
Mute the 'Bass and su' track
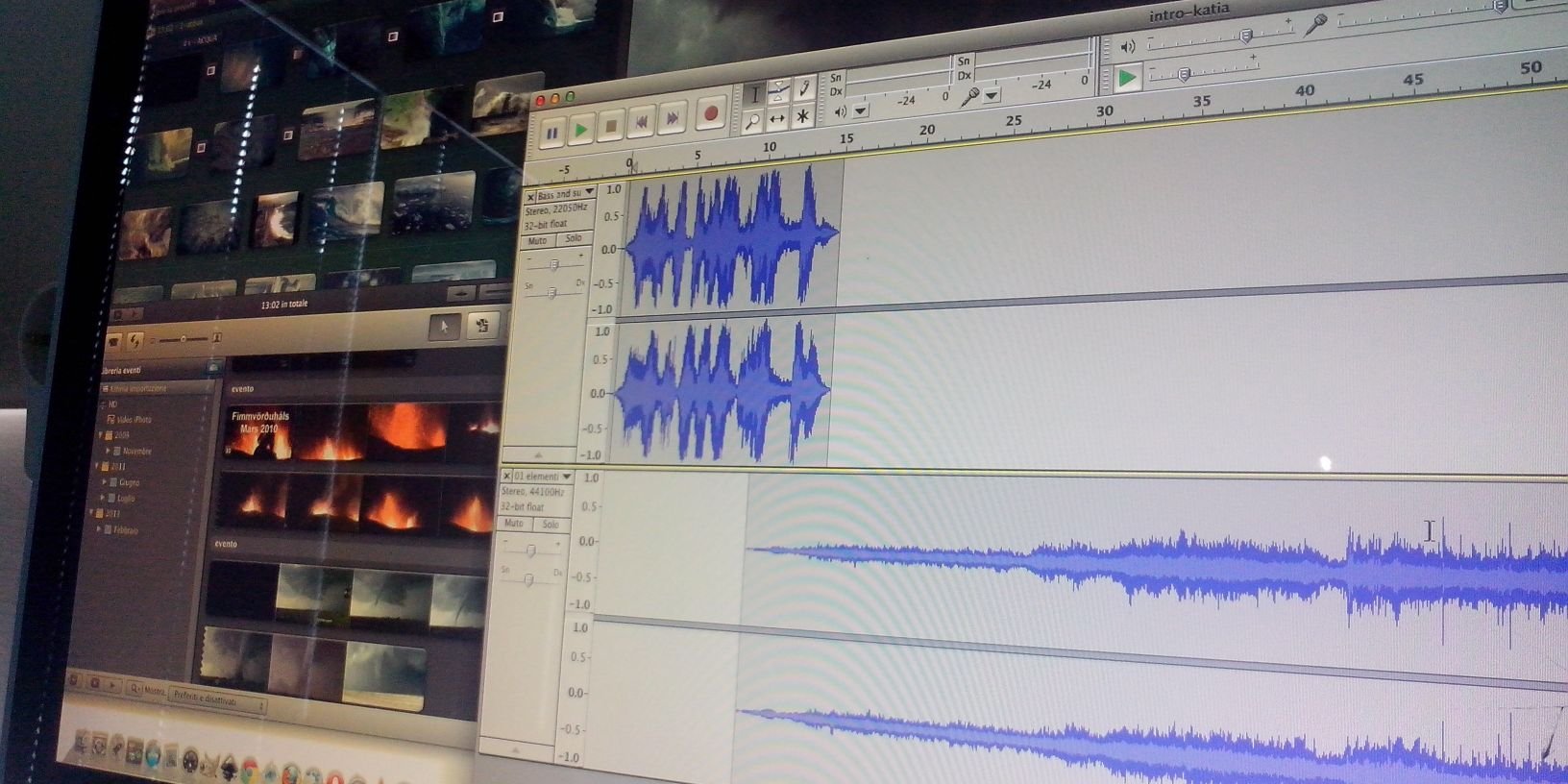[x=537, y=241]
